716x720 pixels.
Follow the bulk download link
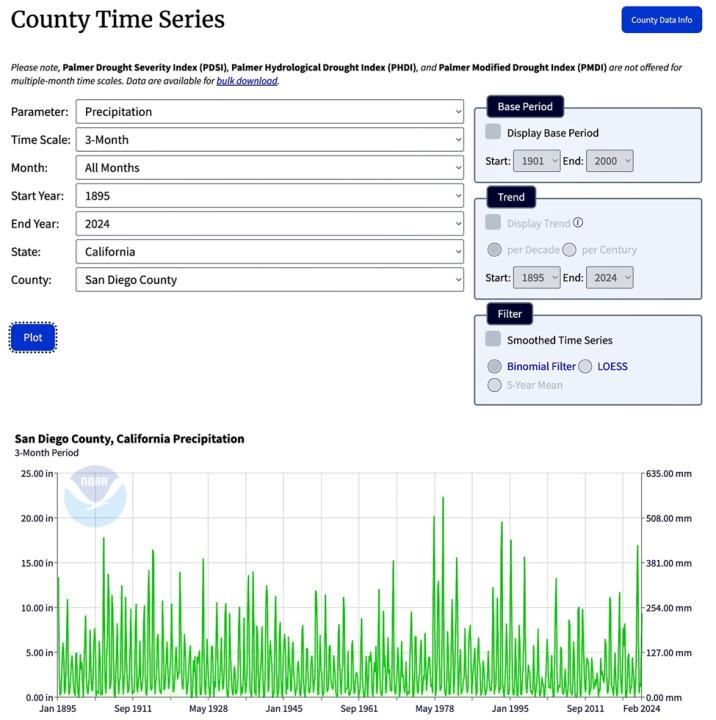(247, 81)
